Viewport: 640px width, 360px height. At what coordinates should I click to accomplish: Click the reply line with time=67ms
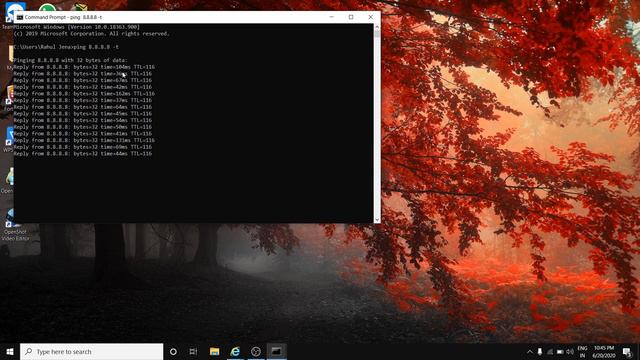82,80
